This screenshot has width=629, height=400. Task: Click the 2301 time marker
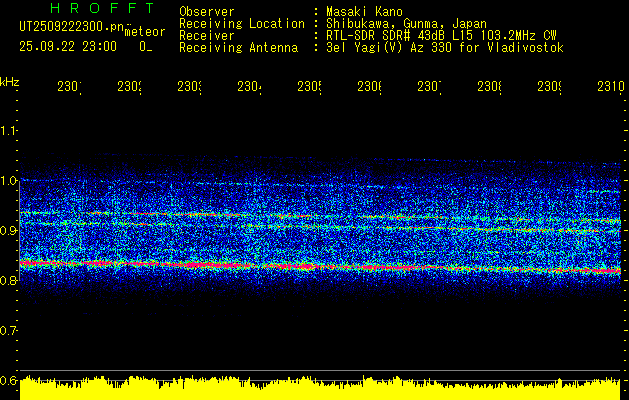coord(69,87)
